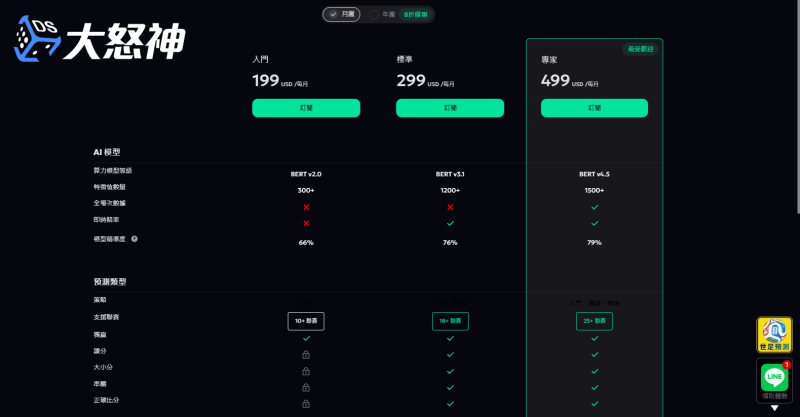Click the '1200+' feature count
Image resolution: width=800 pixels, height=417 pixels.
coord(450,190)
